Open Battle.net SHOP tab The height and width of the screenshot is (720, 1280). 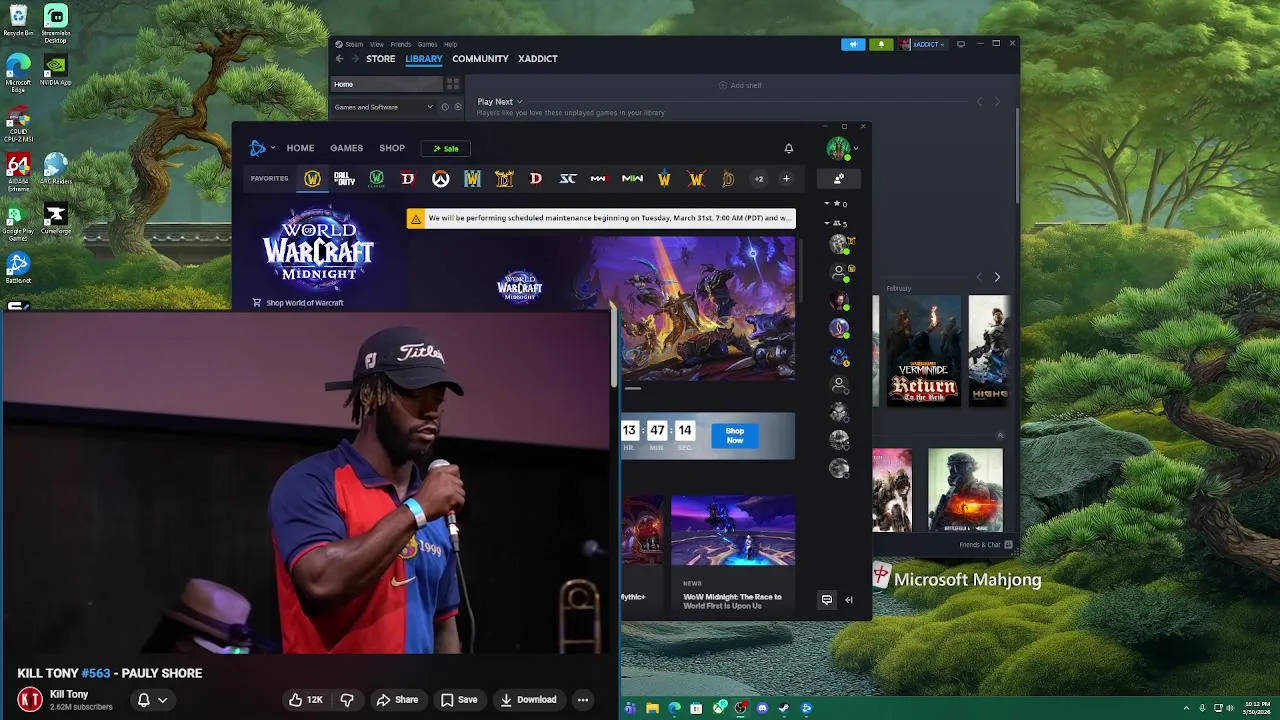coord(392,148)
